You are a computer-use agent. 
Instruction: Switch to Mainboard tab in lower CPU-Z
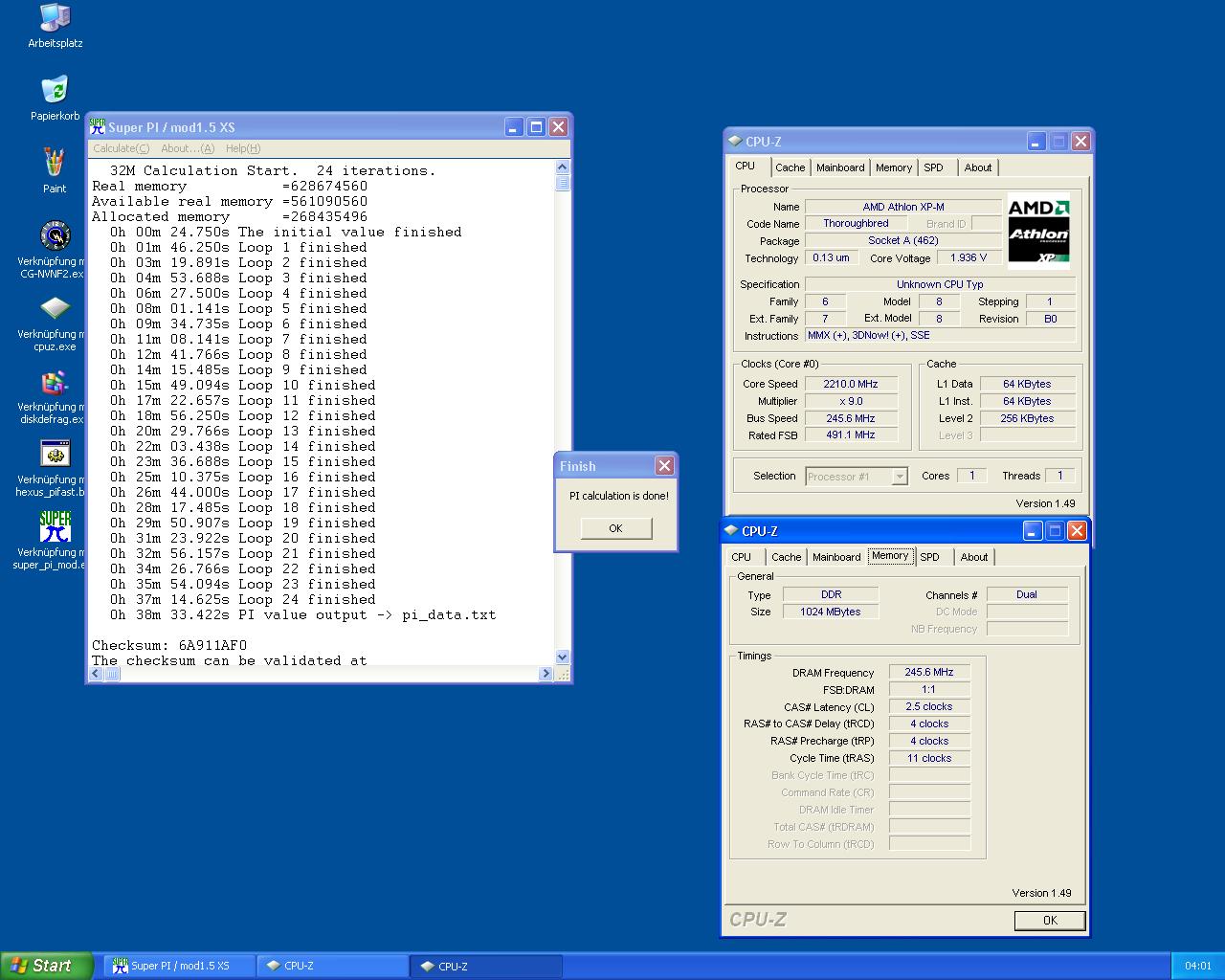pos(836,557)
